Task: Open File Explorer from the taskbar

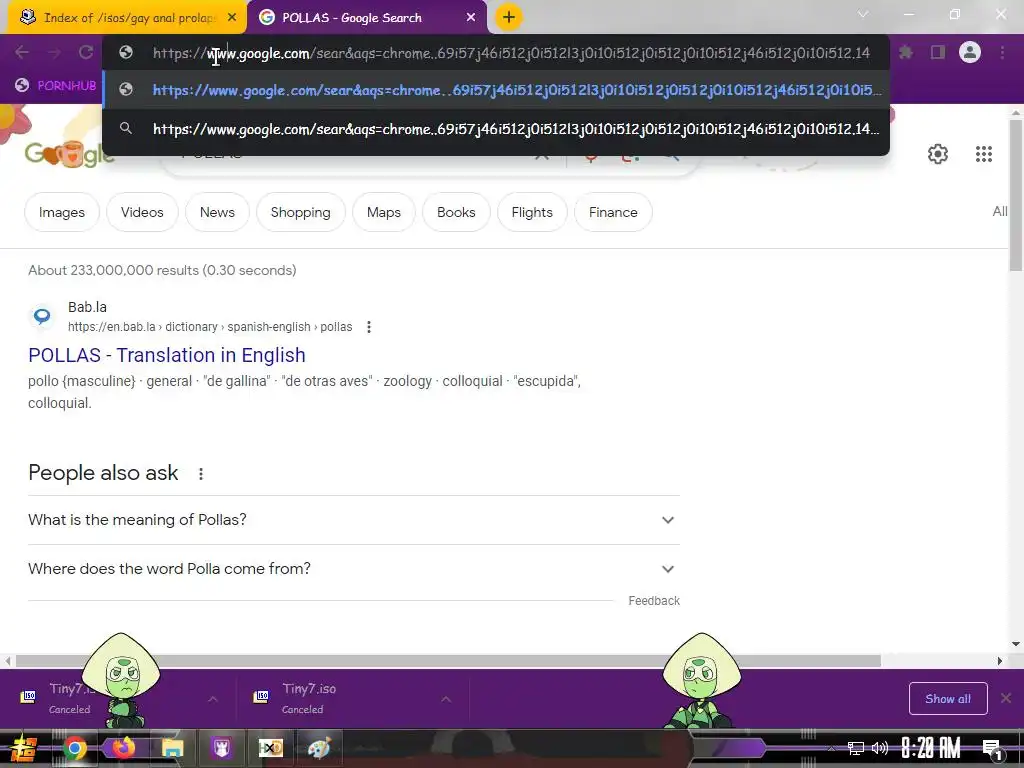Action: pyautogui.click(x=172, y=748)
